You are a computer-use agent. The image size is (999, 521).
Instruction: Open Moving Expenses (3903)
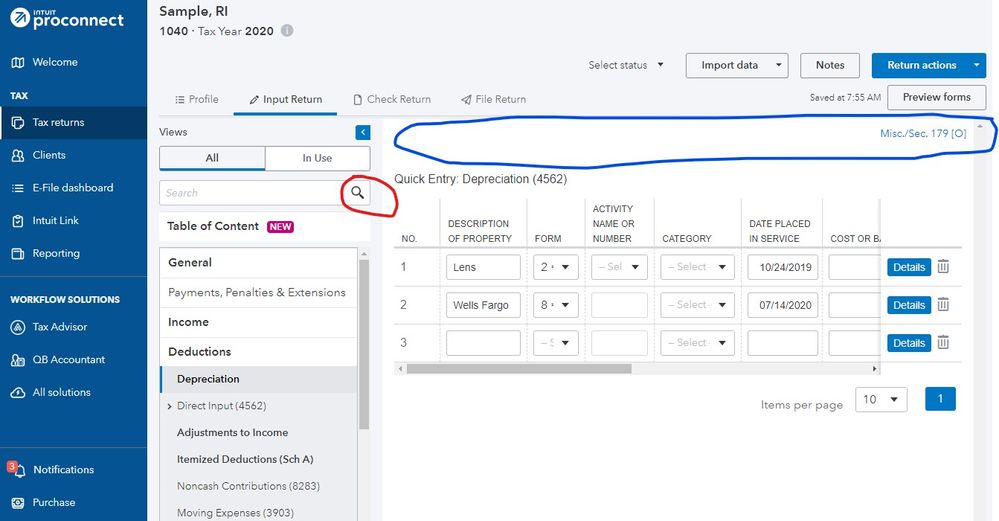(235, 513)
